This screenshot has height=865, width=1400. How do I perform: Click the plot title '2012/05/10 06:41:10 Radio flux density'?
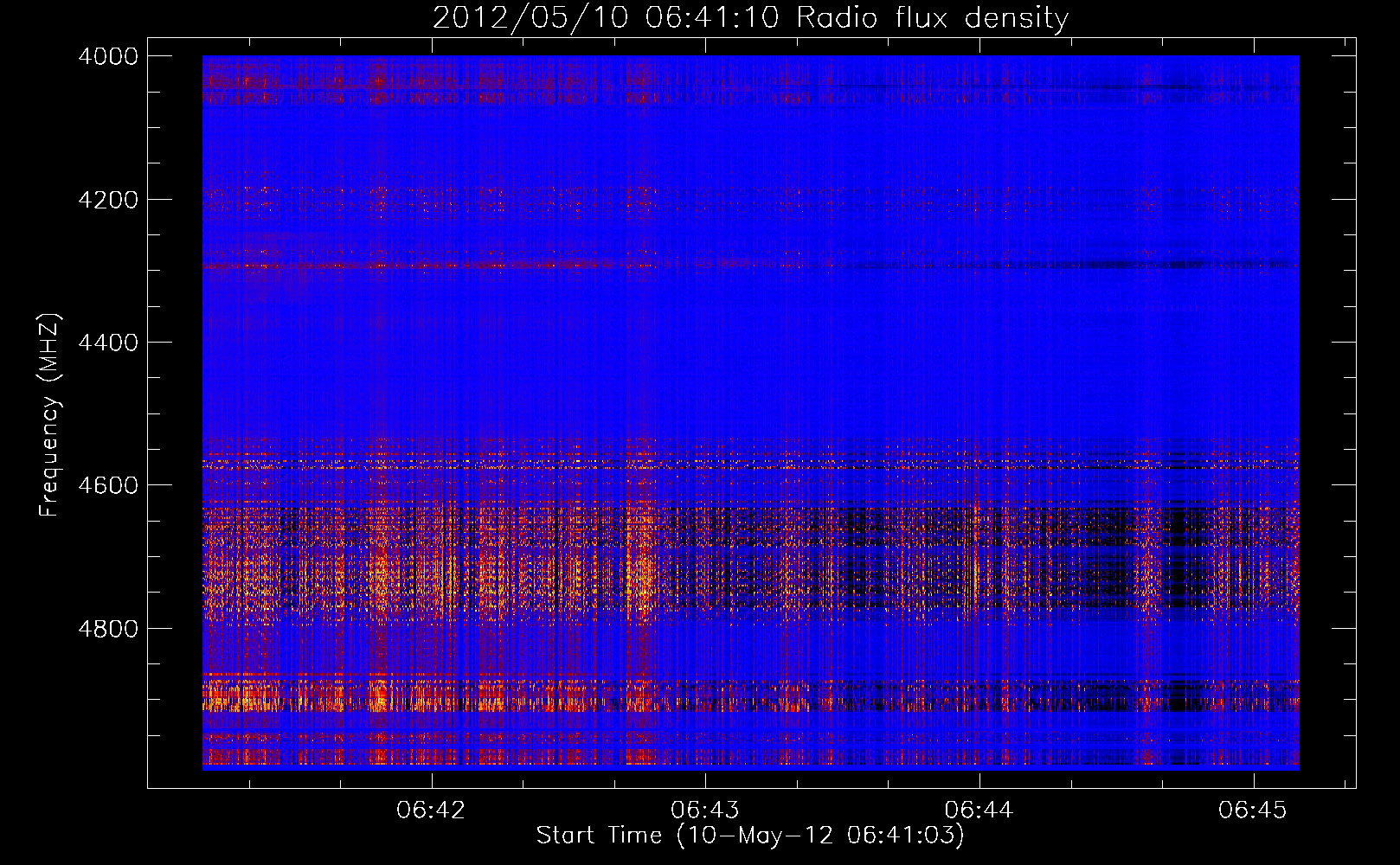point(750,17)
